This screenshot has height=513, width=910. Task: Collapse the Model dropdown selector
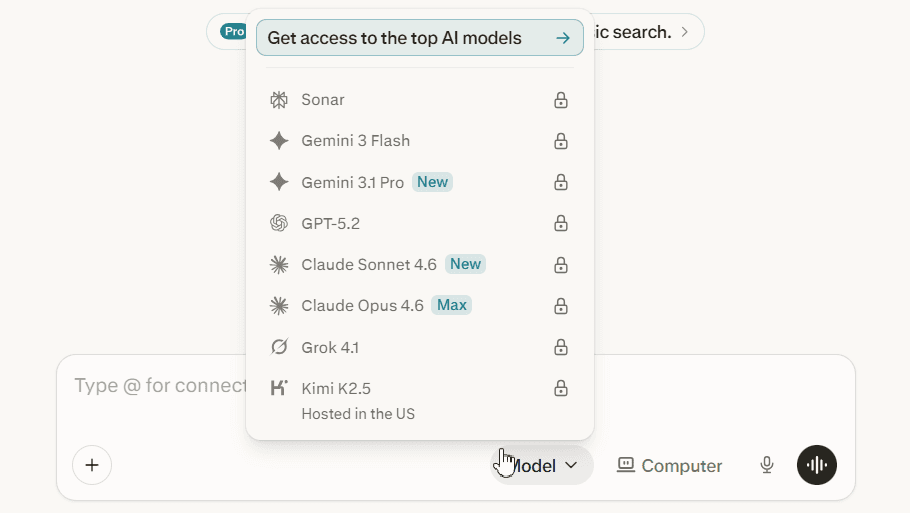coord(544,465)
